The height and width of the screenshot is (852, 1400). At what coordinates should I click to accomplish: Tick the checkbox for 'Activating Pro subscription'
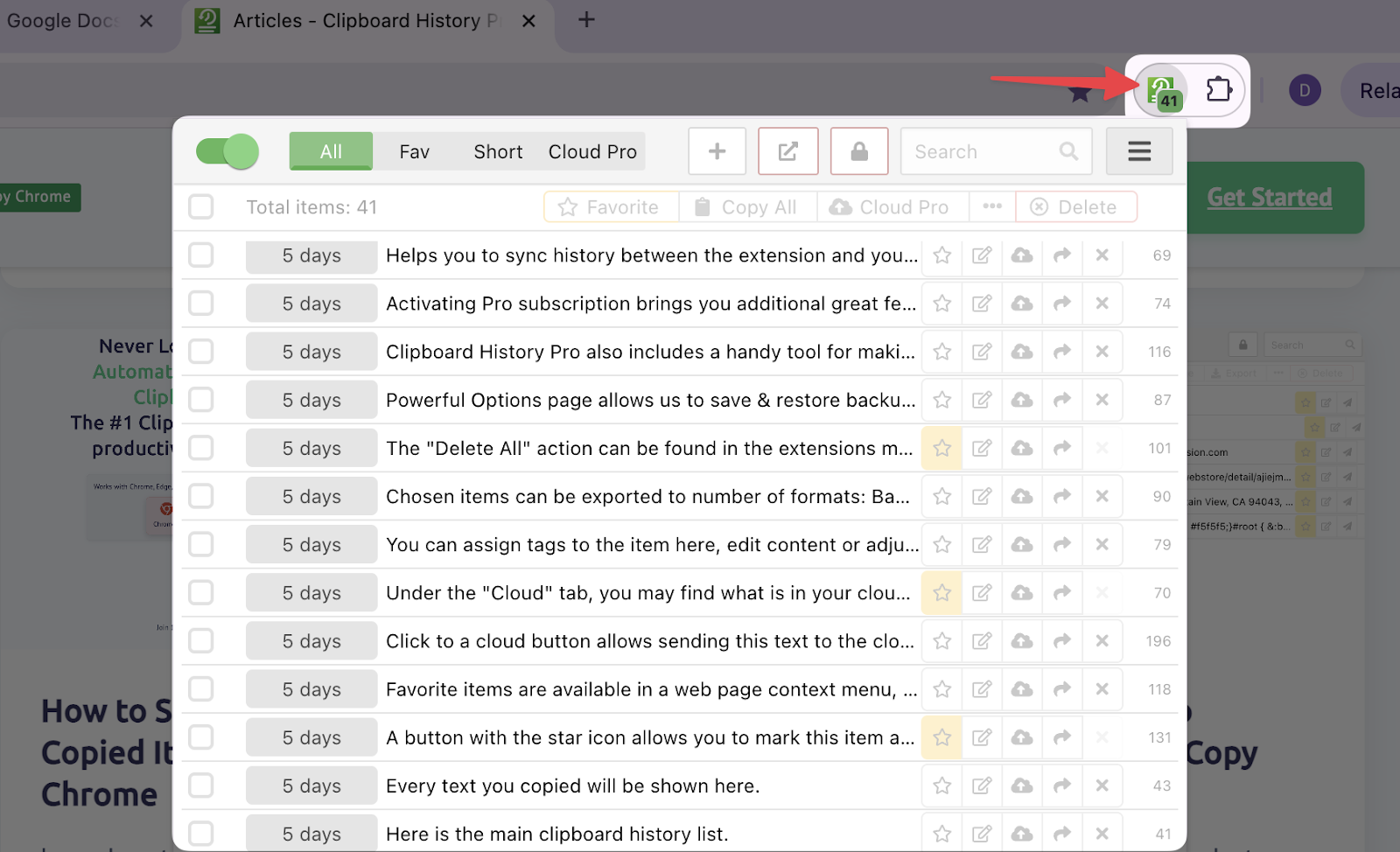[x=201, y=304]
